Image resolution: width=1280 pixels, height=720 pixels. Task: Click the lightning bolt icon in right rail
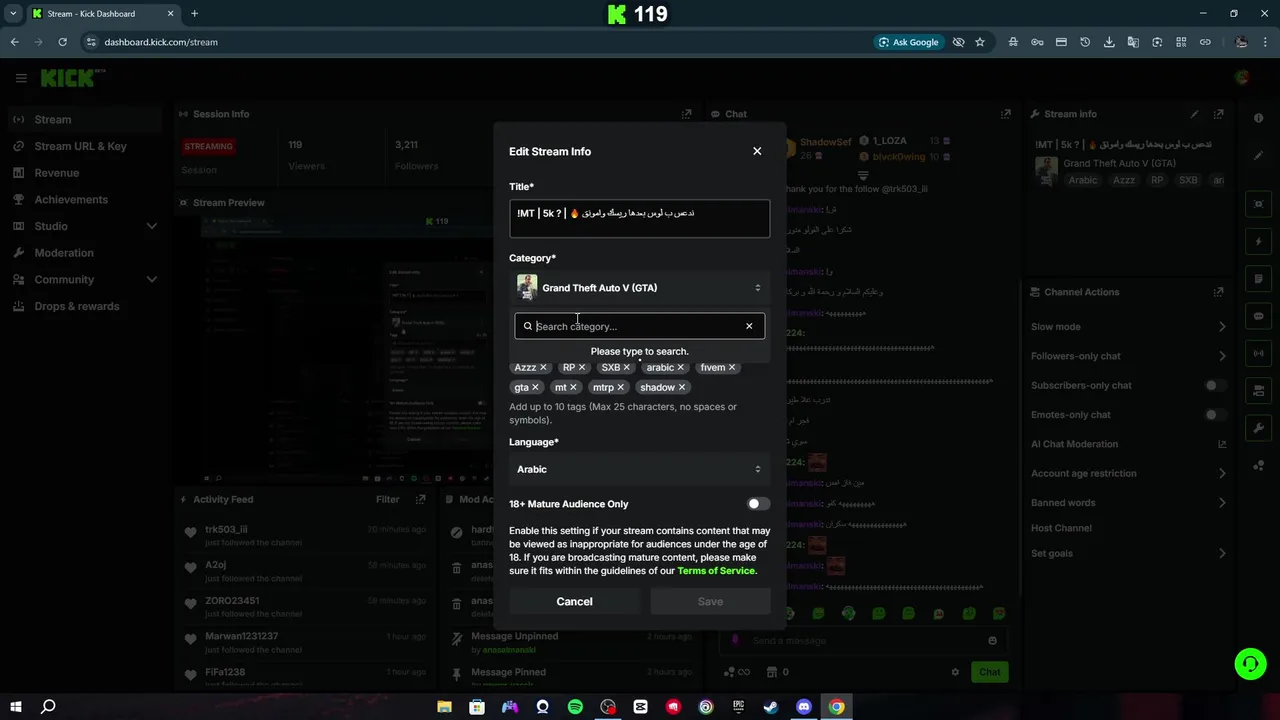pyautogui.click(x=1259, y=242)
